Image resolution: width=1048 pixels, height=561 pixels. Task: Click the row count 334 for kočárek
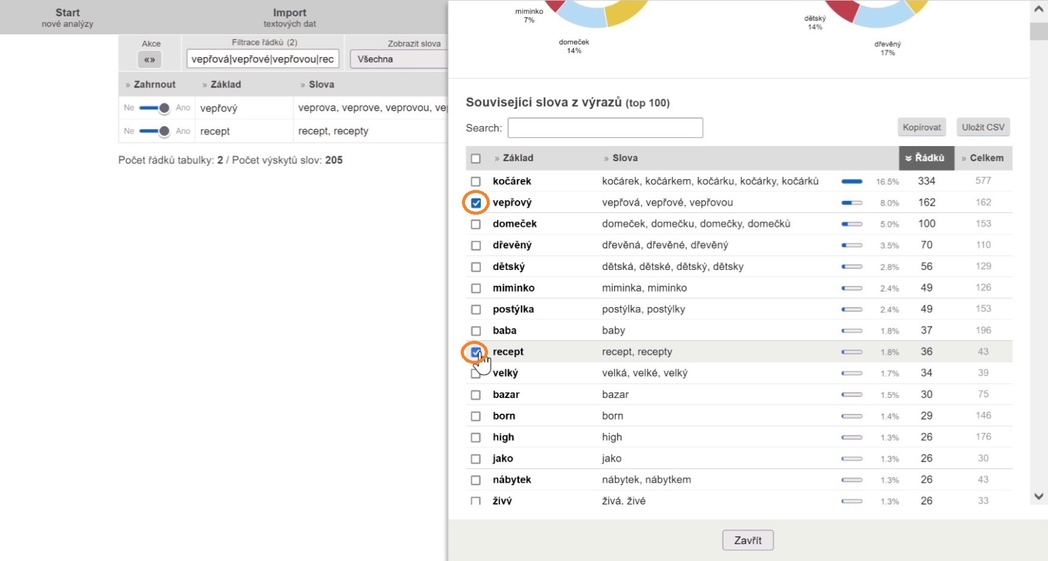point(926,181)
